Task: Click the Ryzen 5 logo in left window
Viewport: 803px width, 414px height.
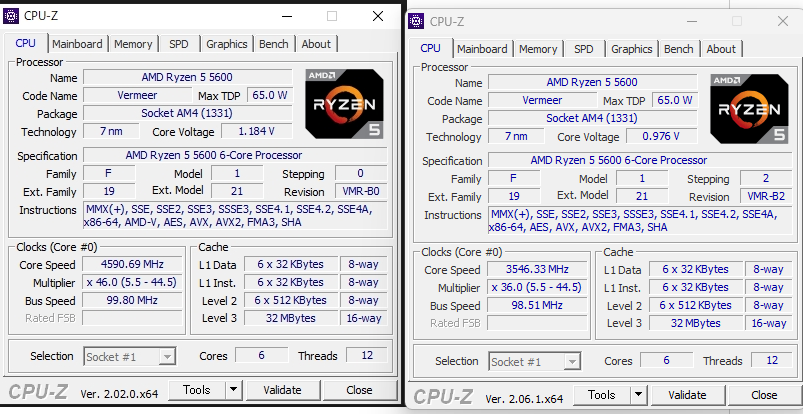Action: [x=345, y=104]
